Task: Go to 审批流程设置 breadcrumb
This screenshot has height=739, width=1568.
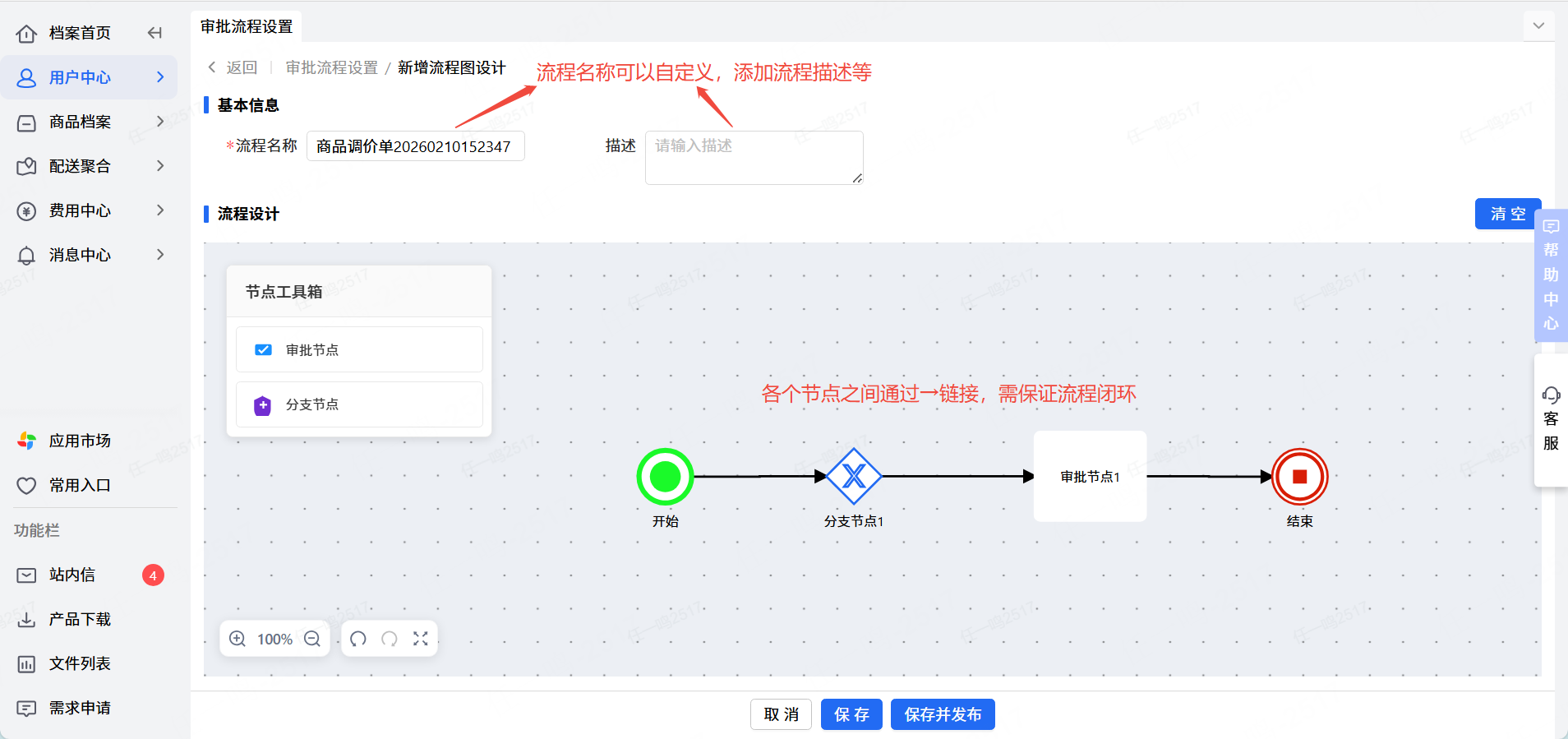Action: [x=332, y=67]
